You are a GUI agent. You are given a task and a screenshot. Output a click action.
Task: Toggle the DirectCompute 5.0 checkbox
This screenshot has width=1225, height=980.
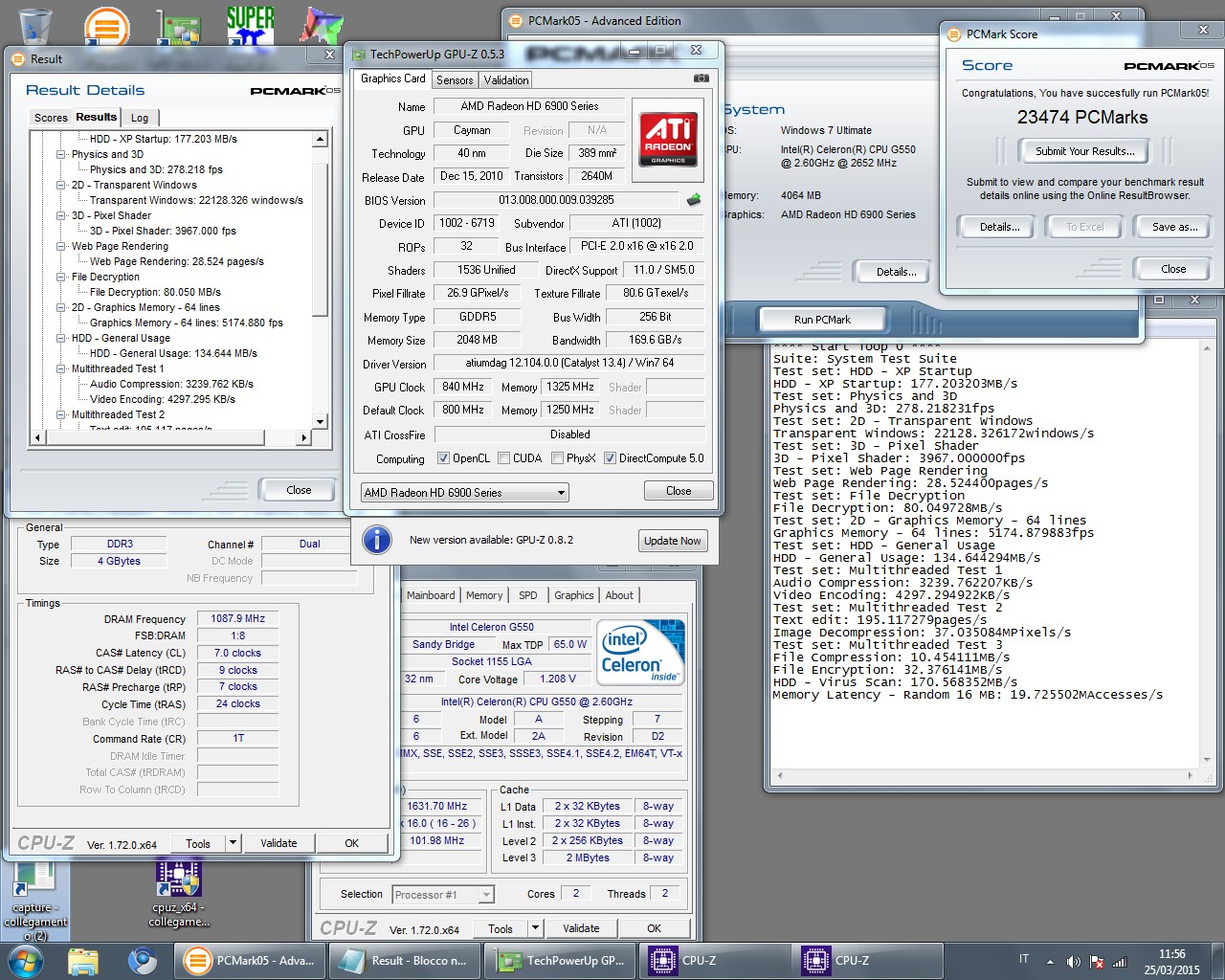pos(610,458)
